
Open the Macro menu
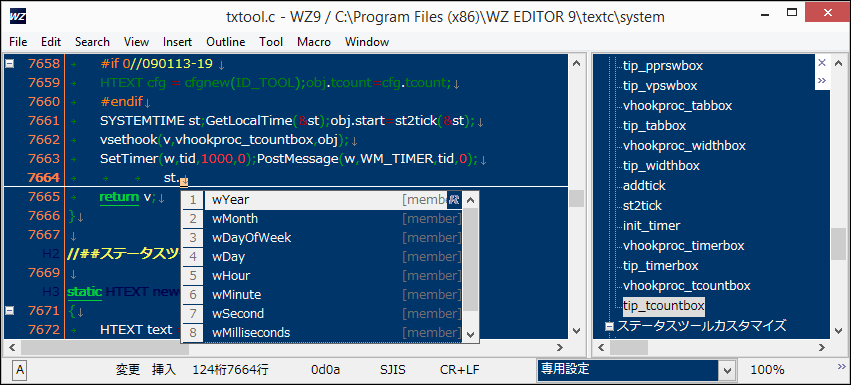(314, 42)
